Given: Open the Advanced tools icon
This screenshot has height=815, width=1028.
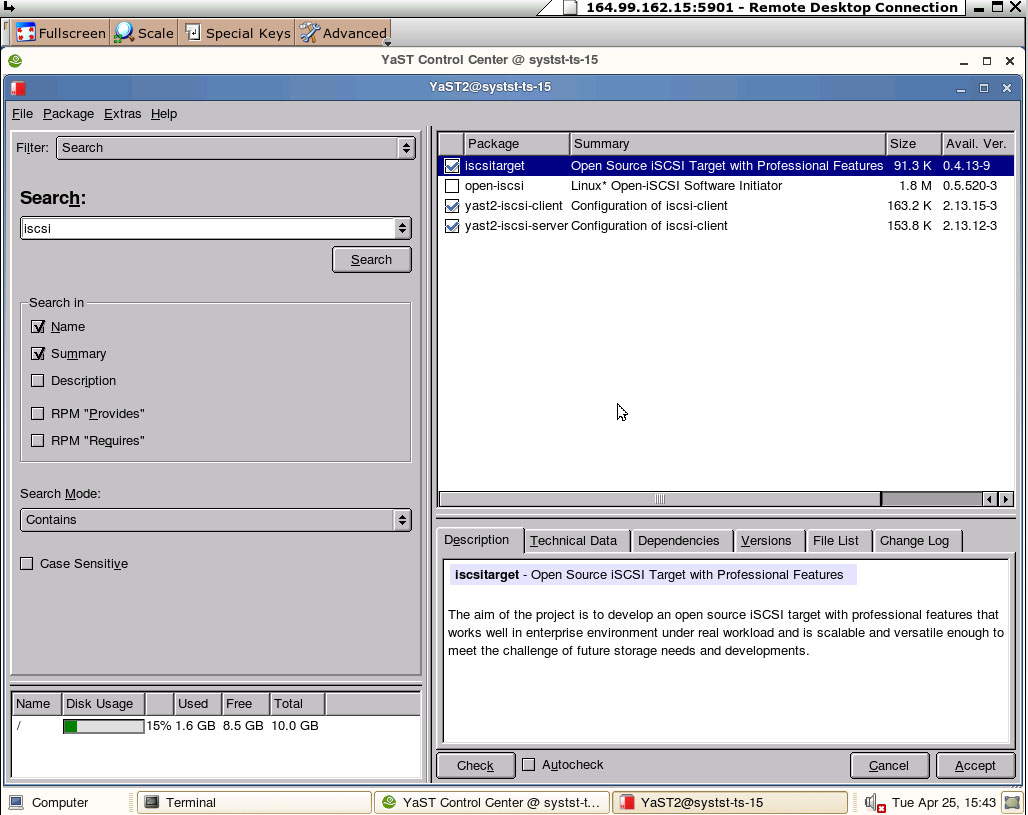Looking at the screenshot, I should click(309, 33).
